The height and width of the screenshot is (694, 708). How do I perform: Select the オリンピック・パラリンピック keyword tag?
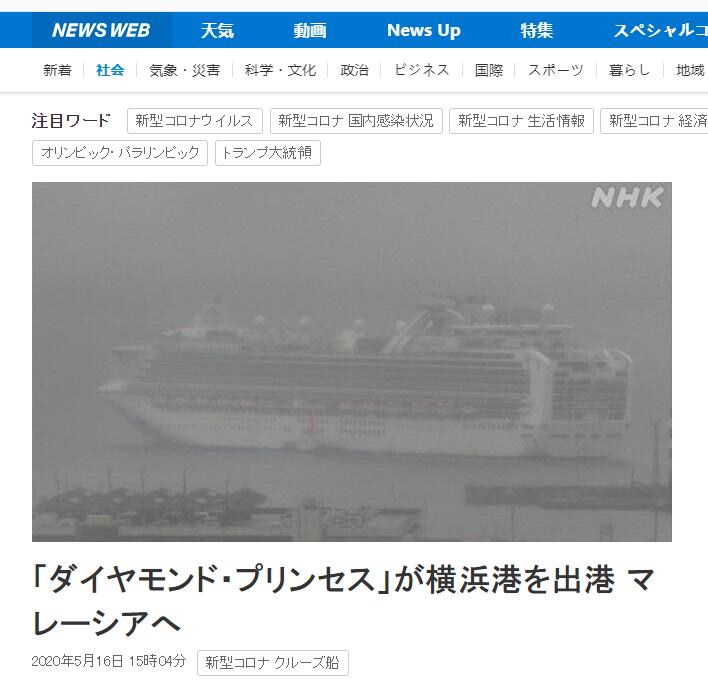(120, 153)
